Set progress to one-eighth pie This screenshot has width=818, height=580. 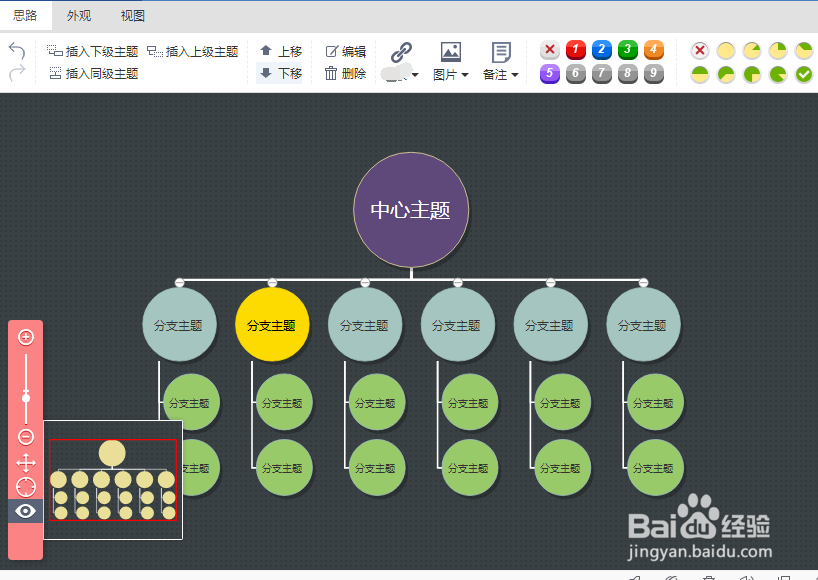coord(752,51)
